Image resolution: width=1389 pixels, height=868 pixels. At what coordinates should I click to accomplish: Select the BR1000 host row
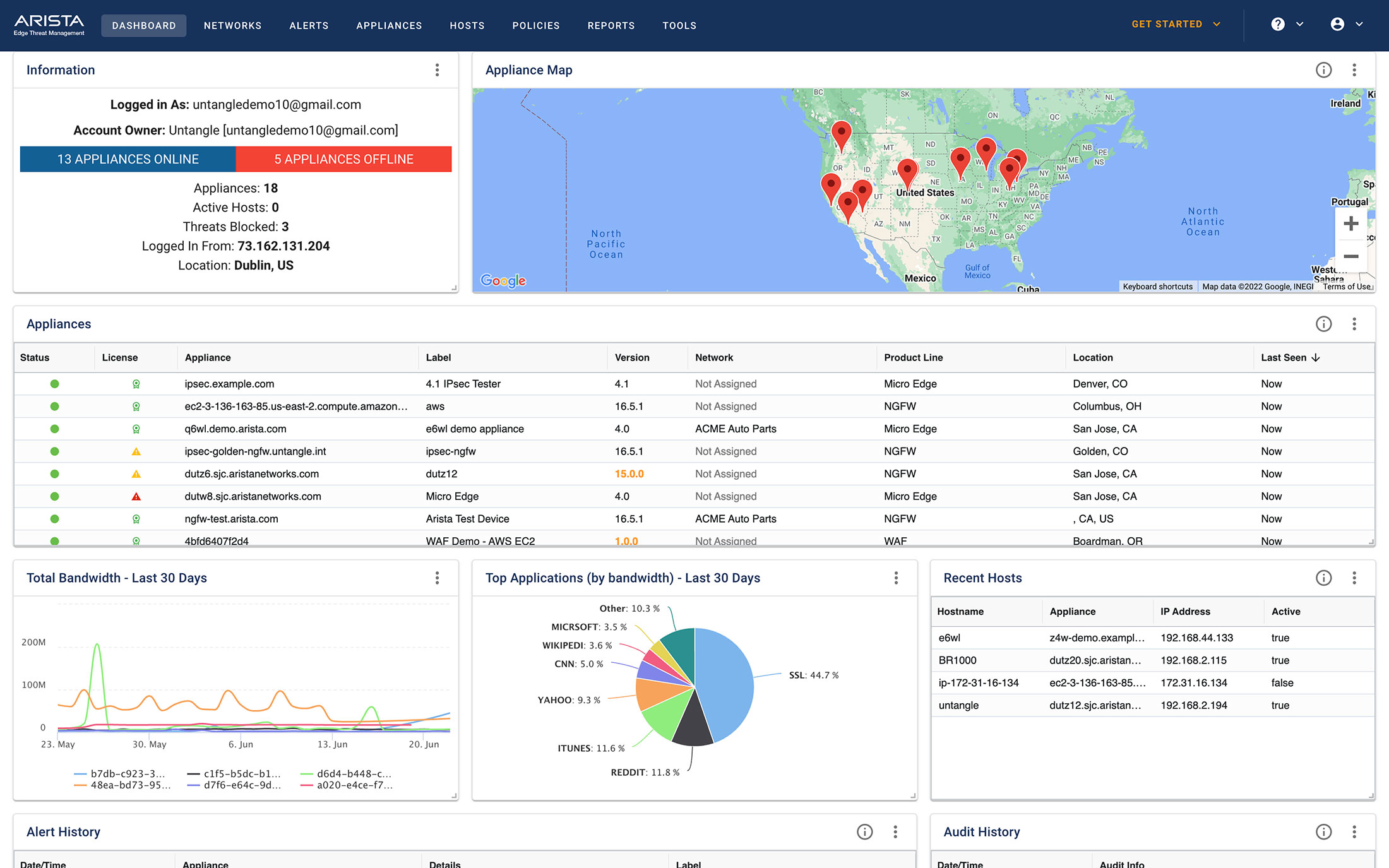(x=1152, y=660)
